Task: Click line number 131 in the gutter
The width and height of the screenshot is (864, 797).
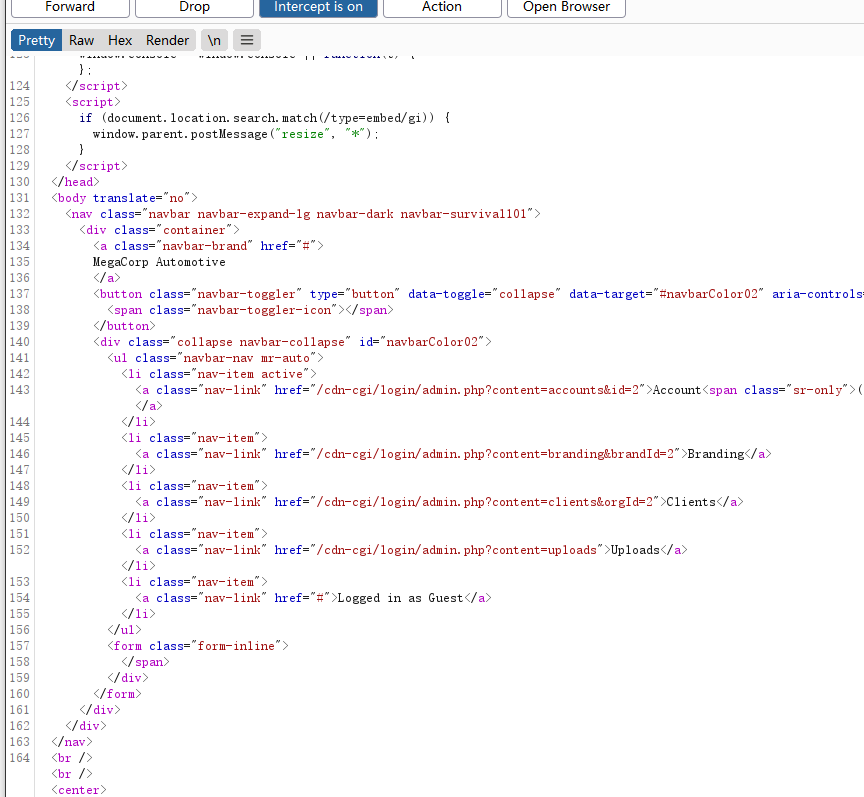Action: click(19, 198)
